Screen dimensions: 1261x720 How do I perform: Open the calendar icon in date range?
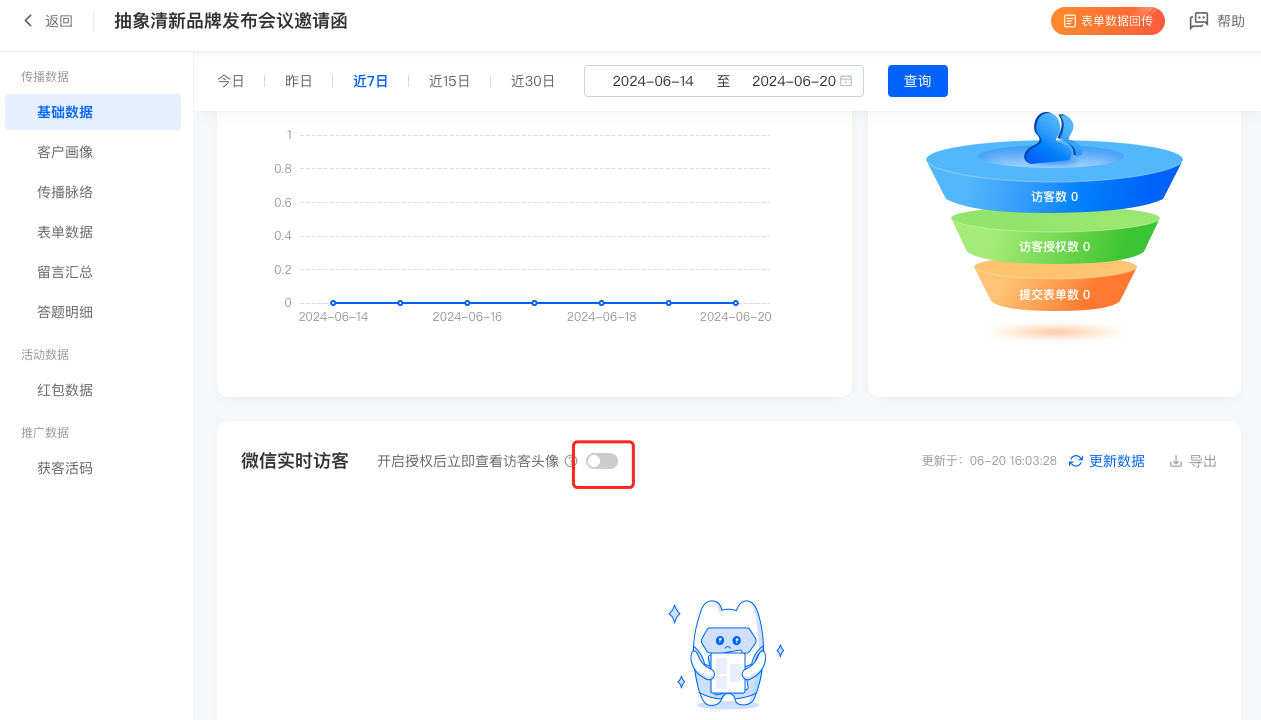tap(846, 81)
